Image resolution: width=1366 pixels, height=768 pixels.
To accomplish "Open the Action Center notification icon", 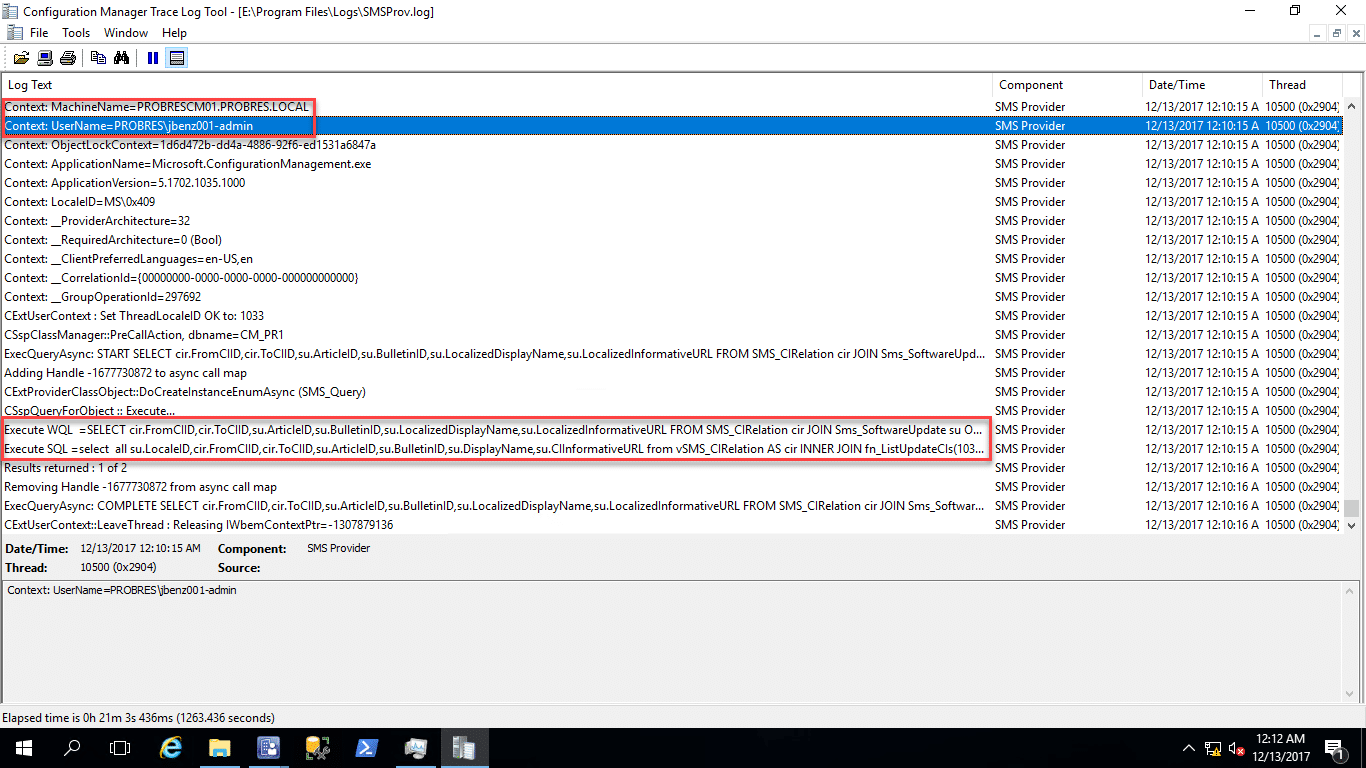I will (x=1334, y=748).
